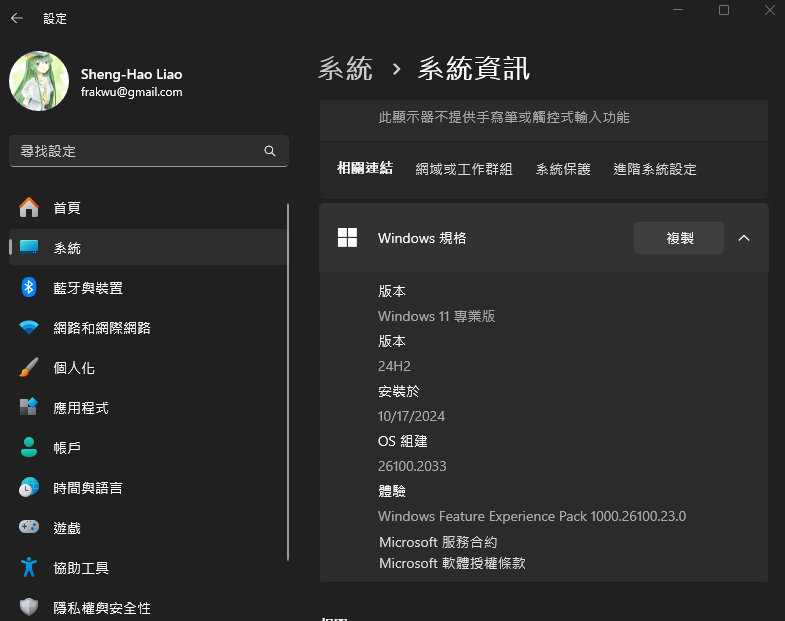Click the Time & language globe clock icon
The image size is (785, 621).
pyautogui.click(x=29, y=487)
